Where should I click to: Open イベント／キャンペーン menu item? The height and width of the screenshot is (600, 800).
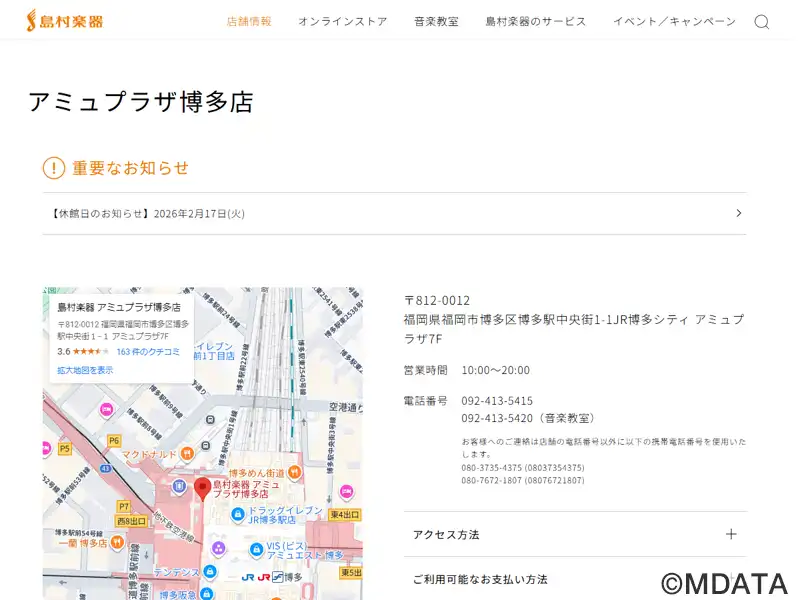coord(674,21)
